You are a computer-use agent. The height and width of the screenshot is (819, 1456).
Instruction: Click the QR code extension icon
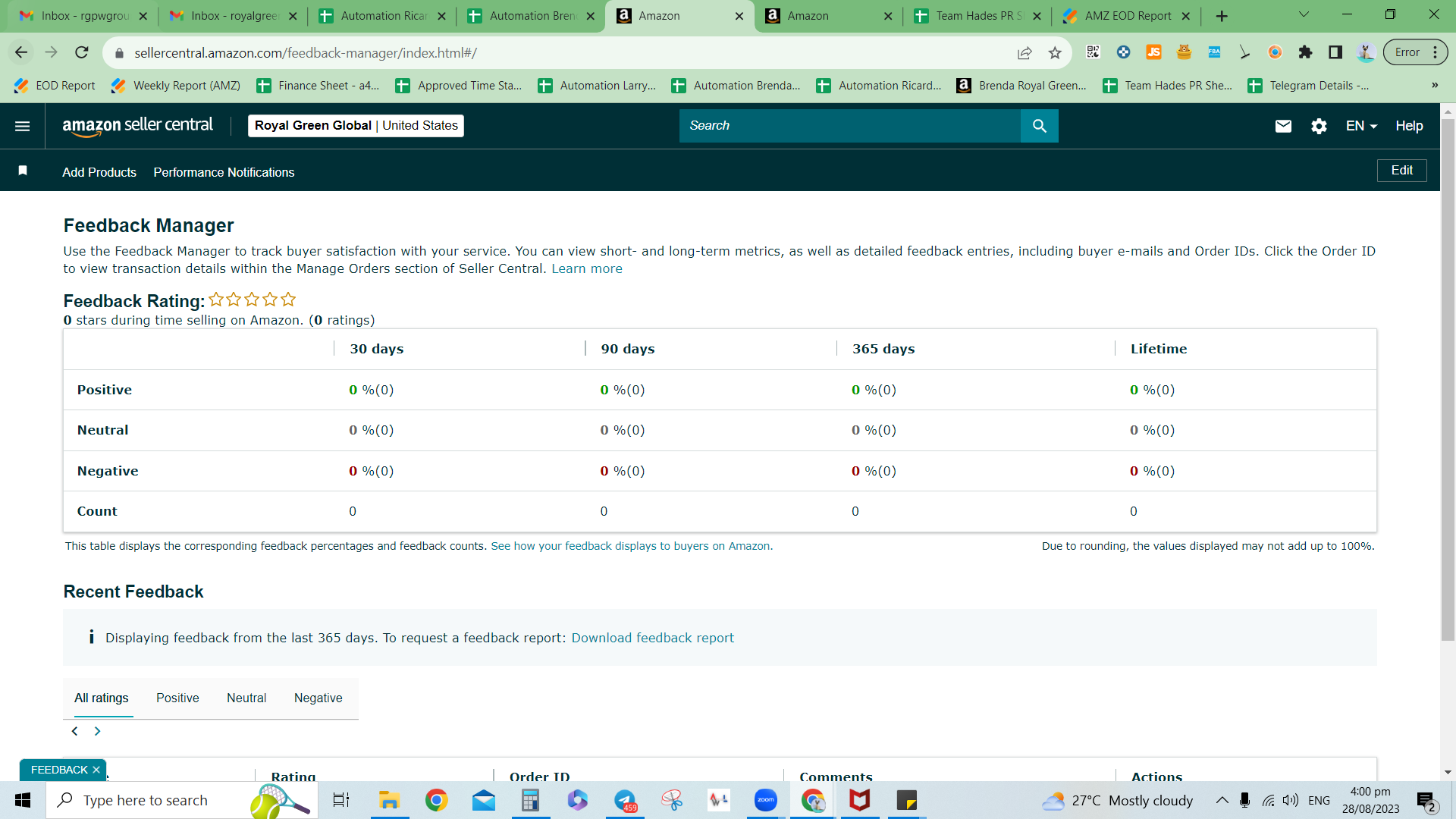(1093, 52)
